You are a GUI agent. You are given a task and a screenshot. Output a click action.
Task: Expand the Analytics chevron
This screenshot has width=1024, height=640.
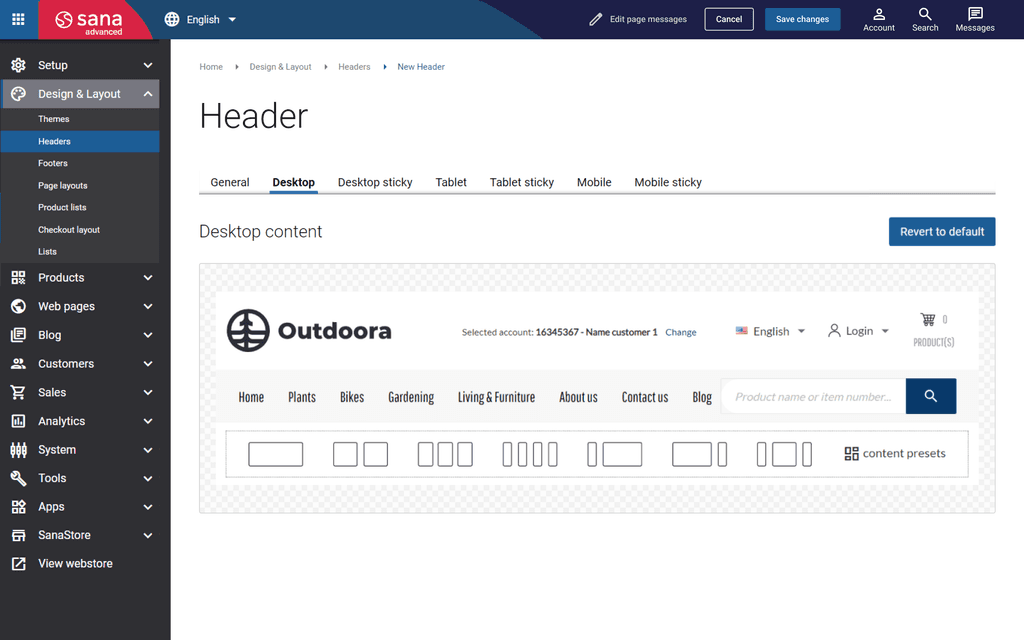[x=148, y=421]
